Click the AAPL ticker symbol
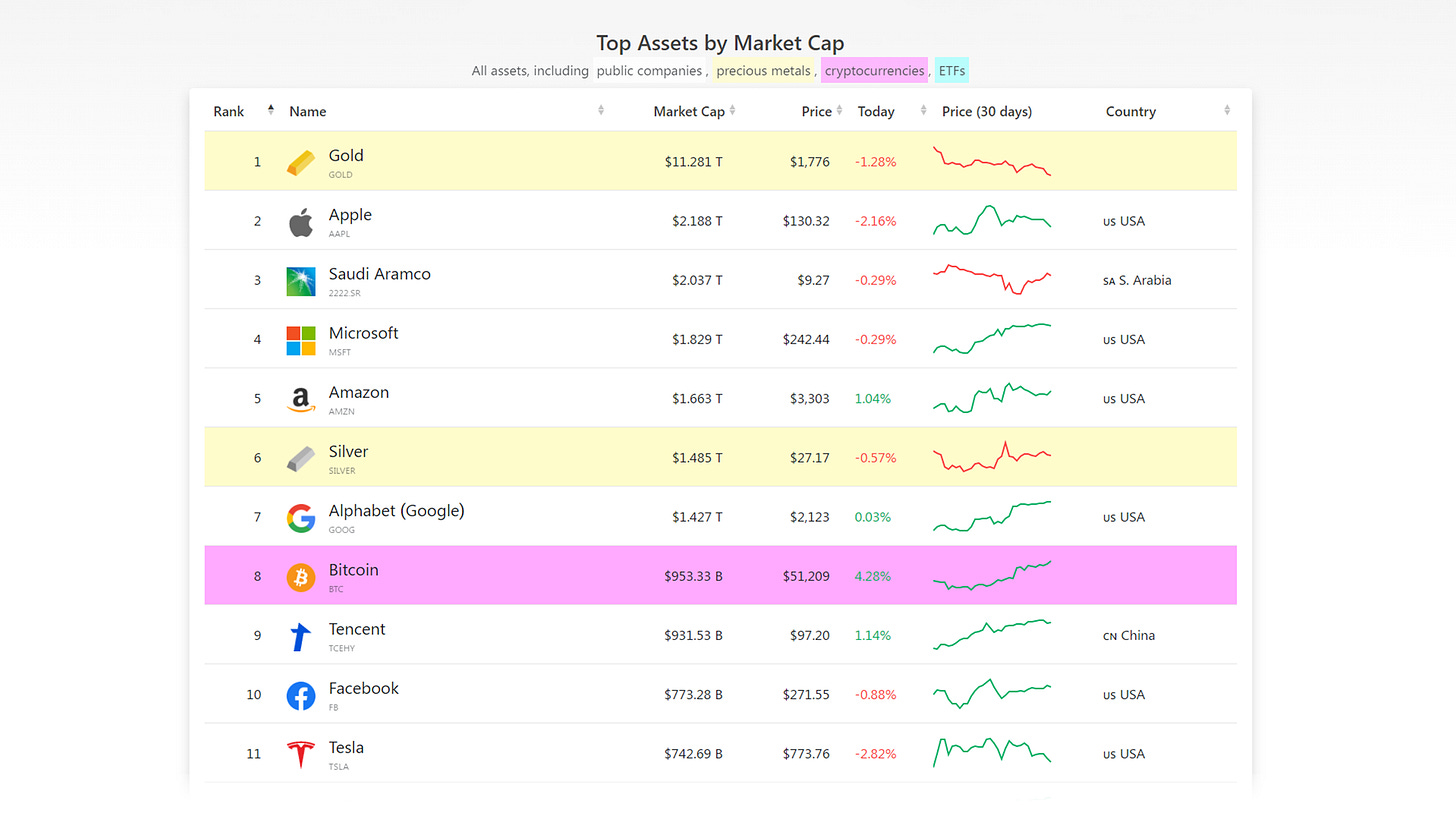 [340, 234]
